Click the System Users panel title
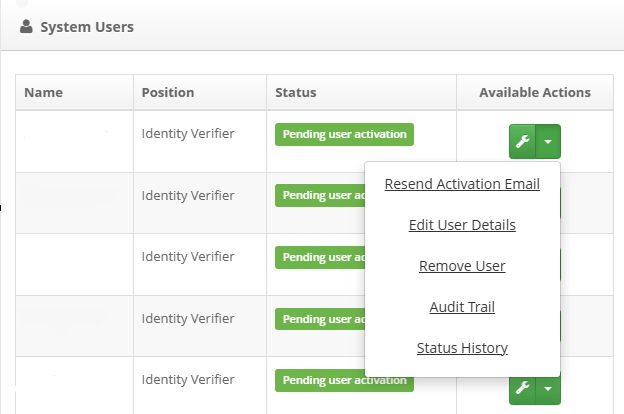This screenshot has height=414, width=624. pyautogui.click(x=86, y=27)
